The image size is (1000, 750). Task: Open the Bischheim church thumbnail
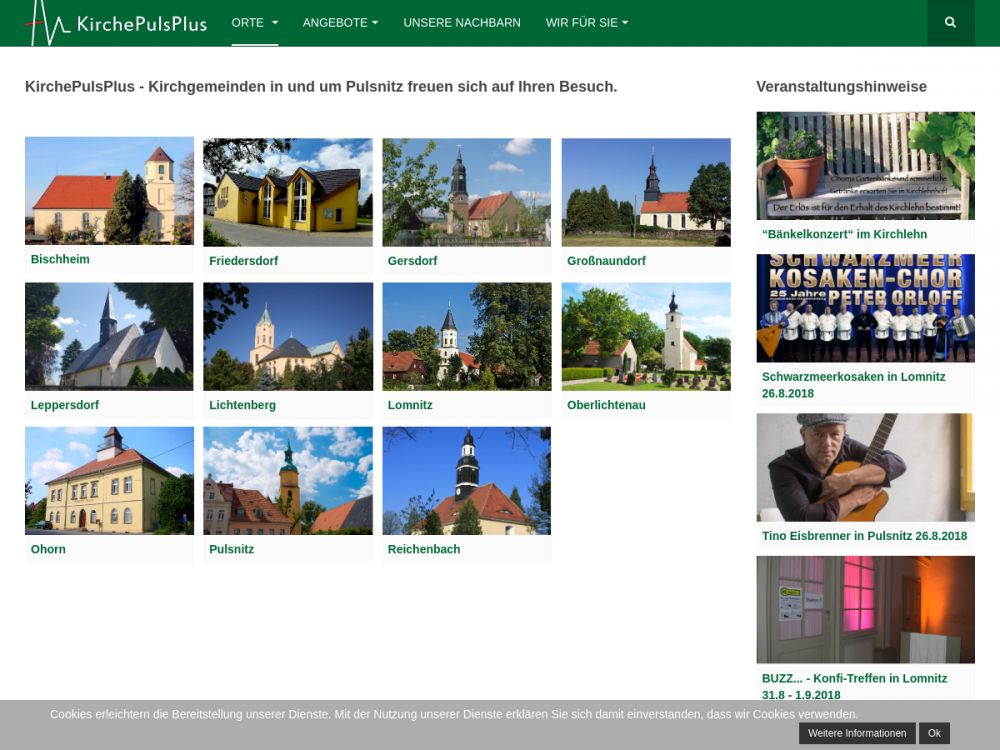pos(109,190)
